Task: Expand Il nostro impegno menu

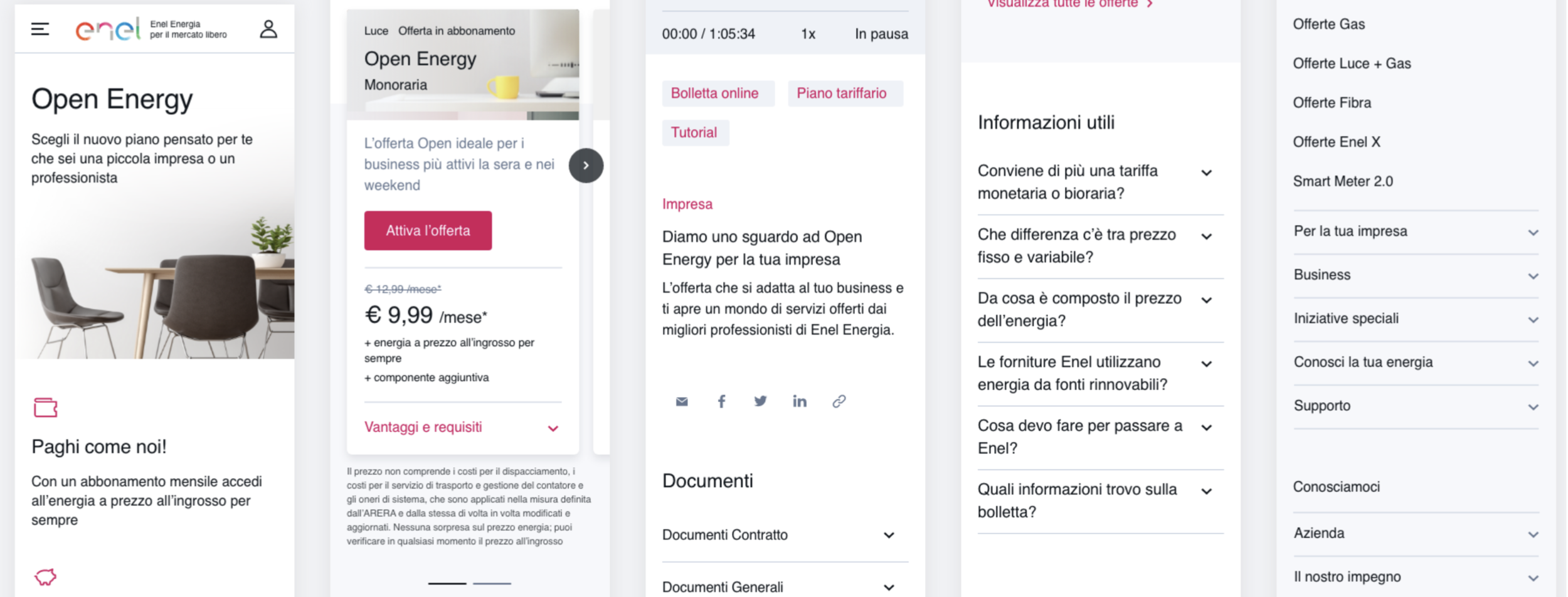Action: click(1416, 578)
